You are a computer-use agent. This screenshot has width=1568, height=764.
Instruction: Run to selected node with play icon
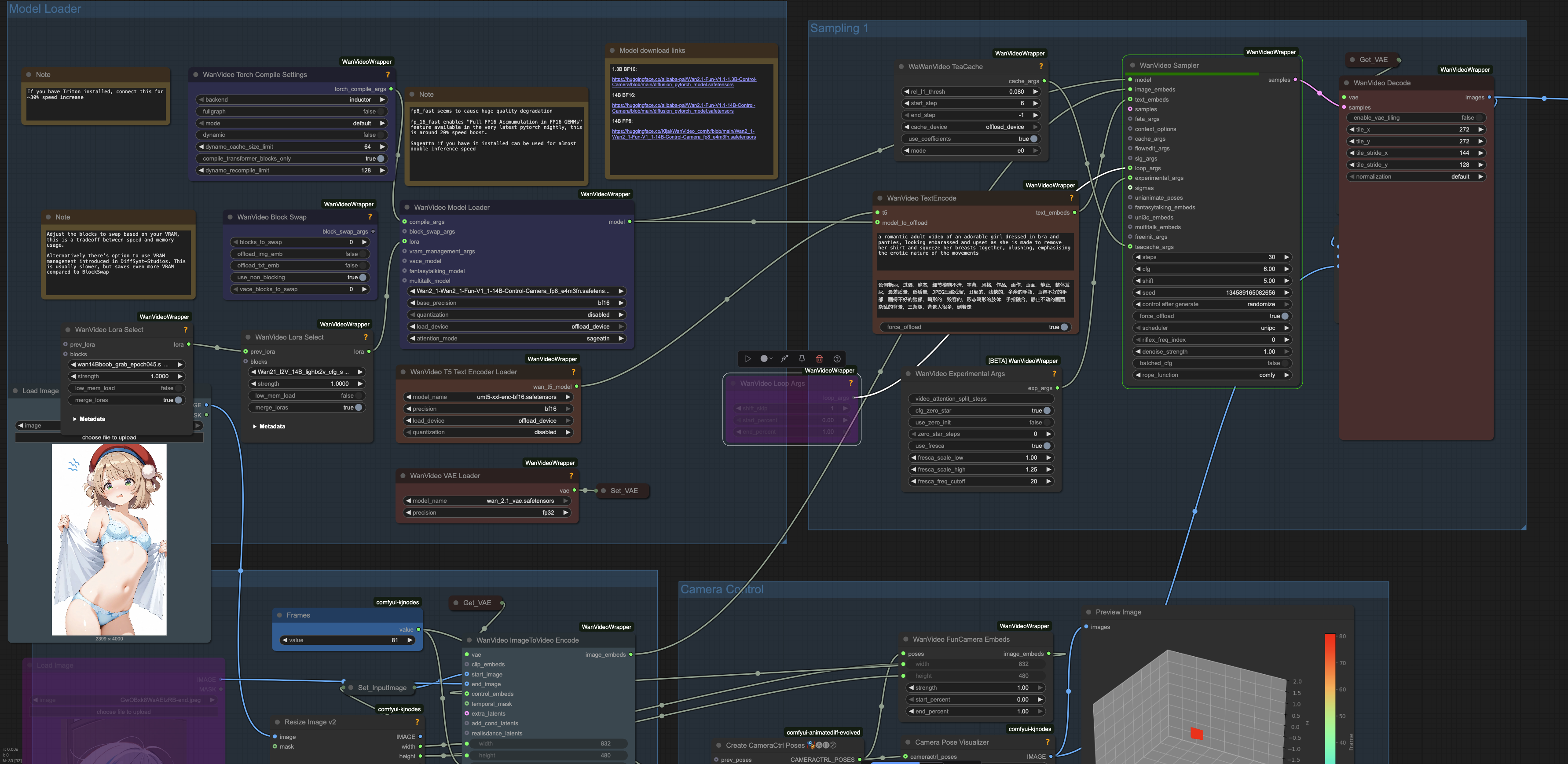[748, 358]
